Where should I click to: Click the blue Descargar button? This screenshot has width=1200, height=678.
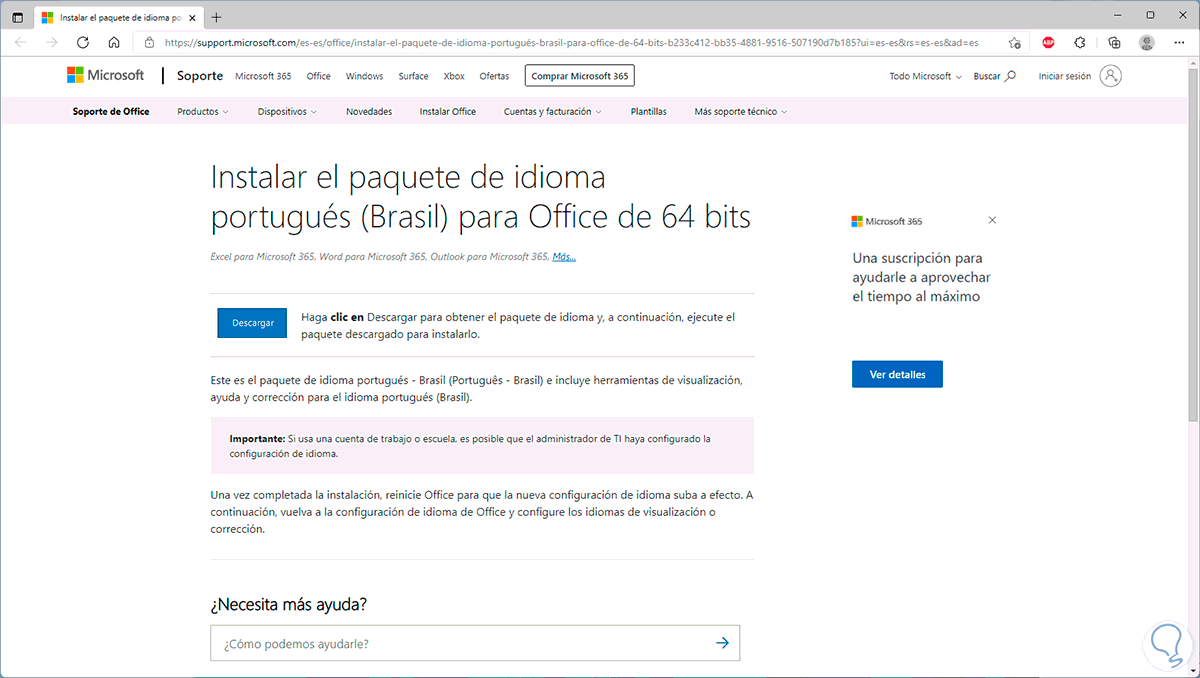252,323
